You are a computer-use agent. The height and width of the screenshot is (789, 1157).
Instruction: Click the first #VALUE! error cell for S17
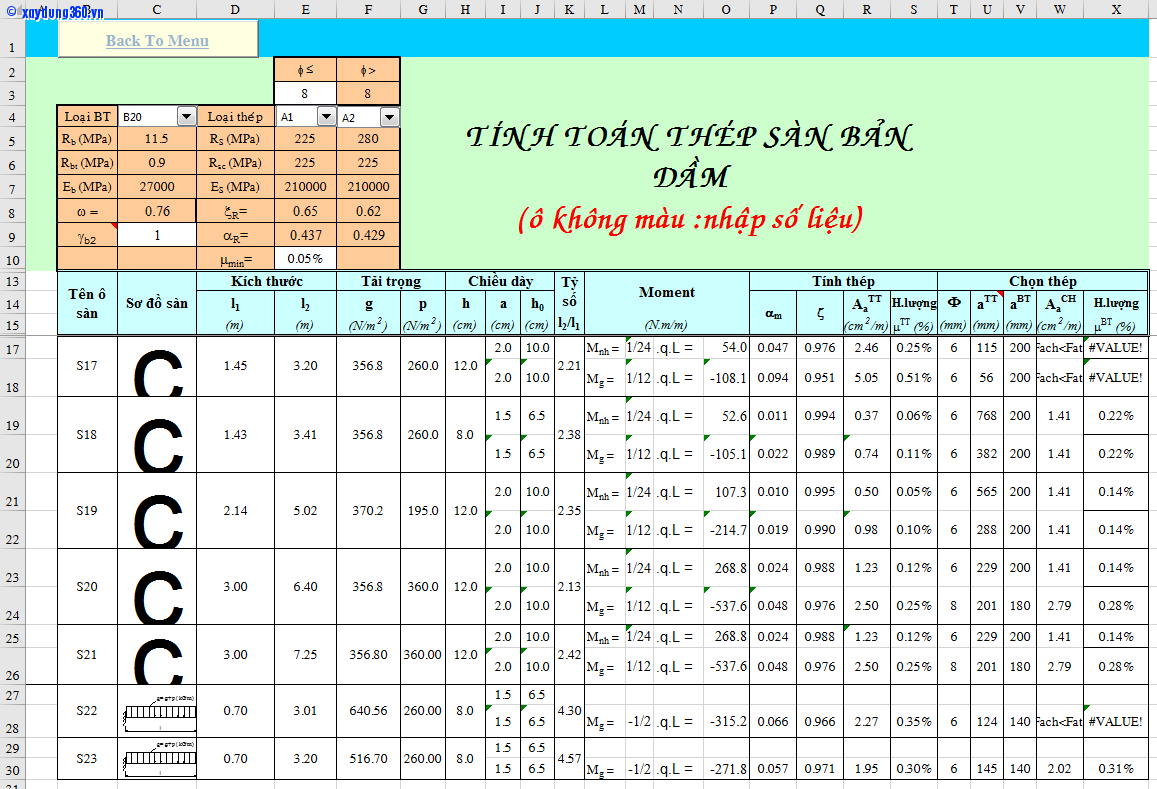[1115, 348]
